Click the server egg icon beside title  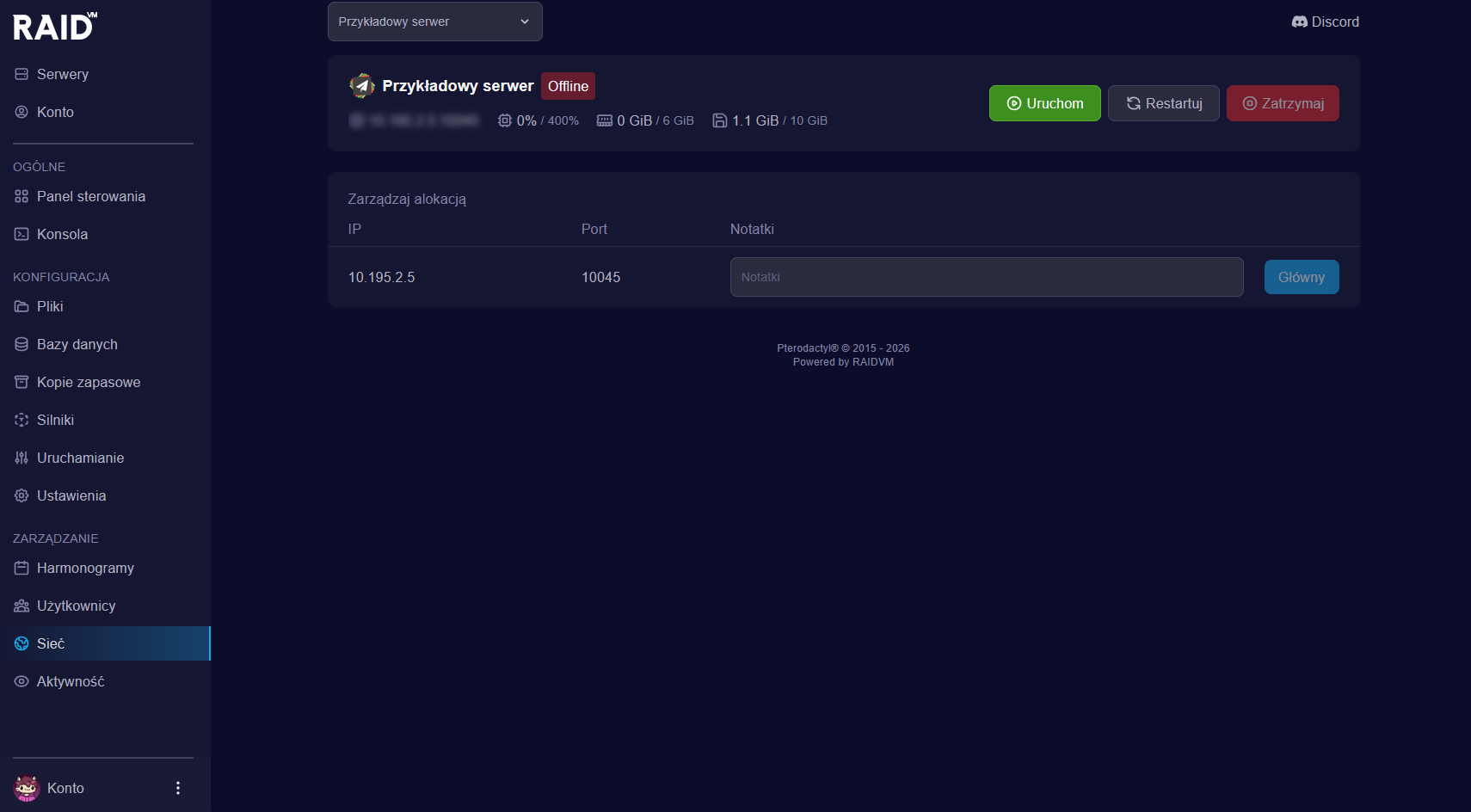click(x=362, y=86)
